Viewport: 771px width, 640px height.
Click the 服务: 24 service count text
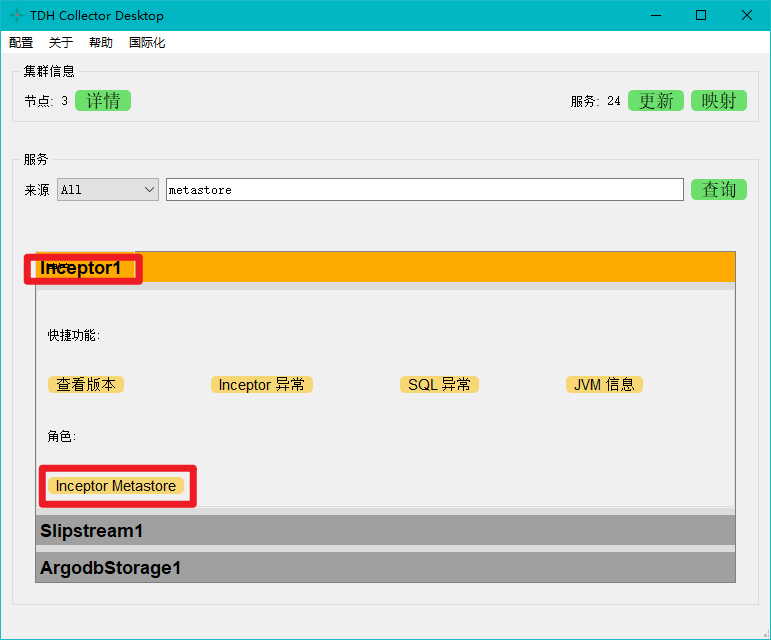coord(595,101)
